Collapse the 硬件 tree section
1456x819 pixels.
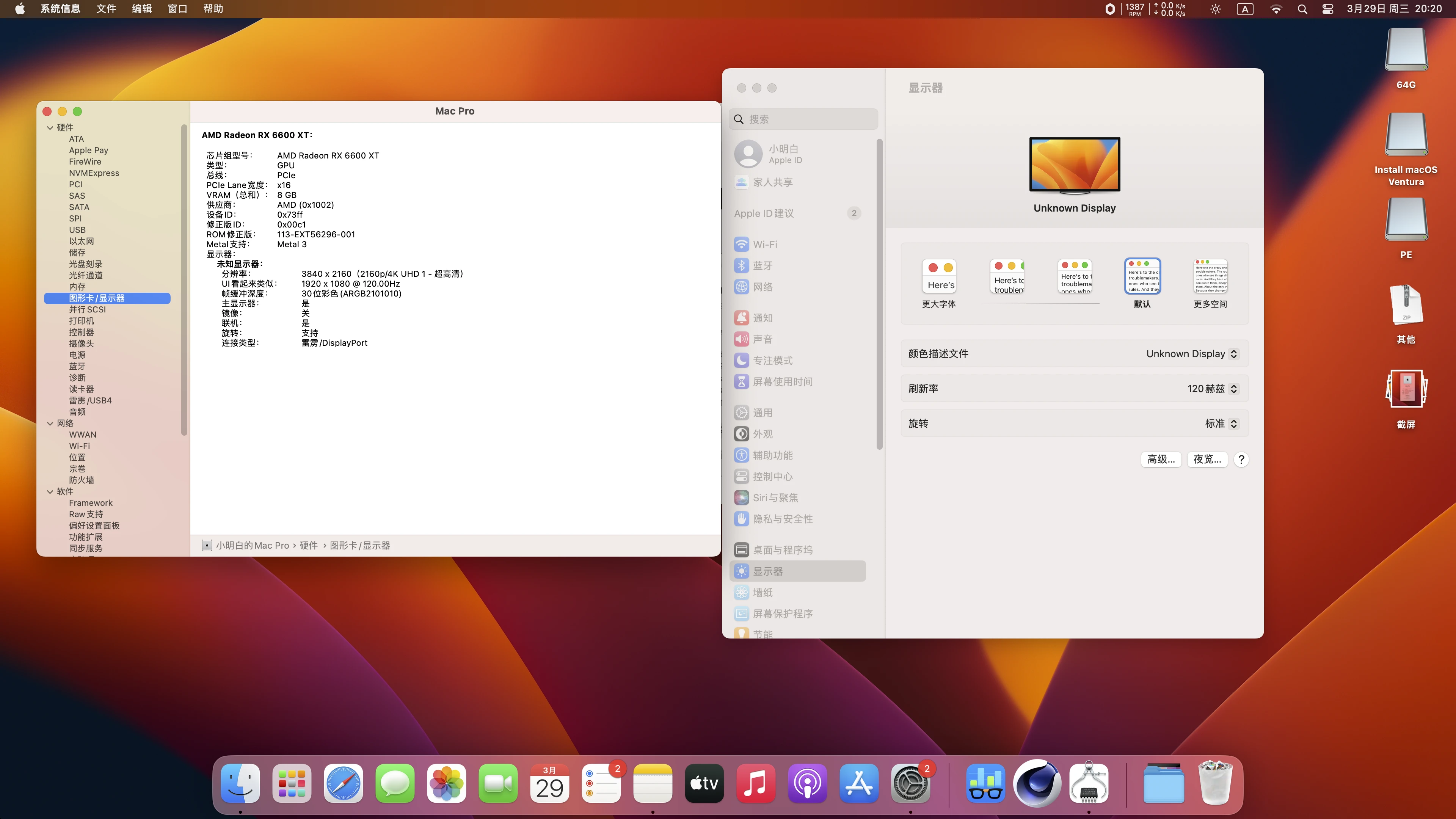click(50, 128)
